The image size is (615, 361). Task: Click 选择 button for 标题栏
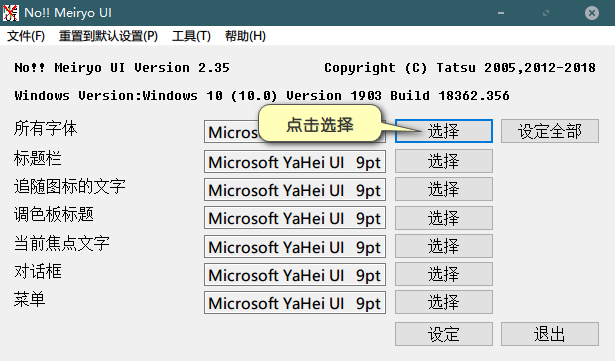[444, 161]
